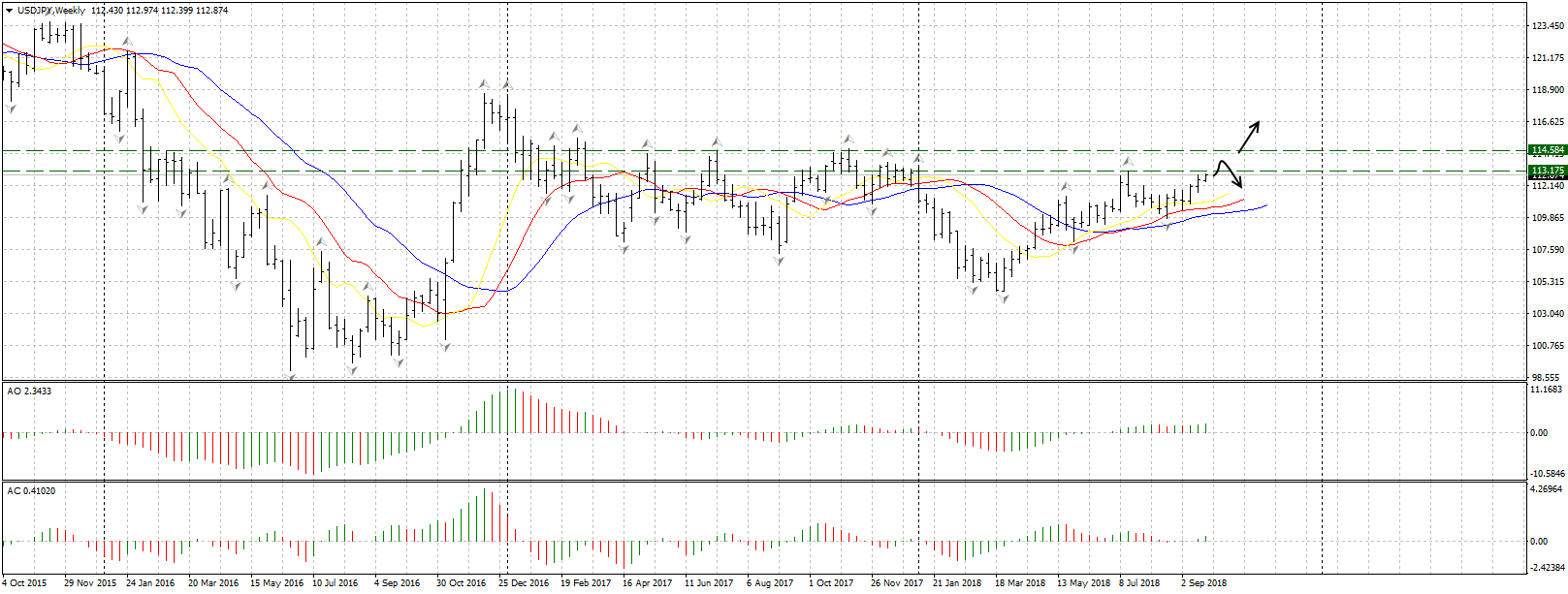Click the up fractal arrow above the July 2018 high
The image size is (1568, 594).
(1127, 160)
